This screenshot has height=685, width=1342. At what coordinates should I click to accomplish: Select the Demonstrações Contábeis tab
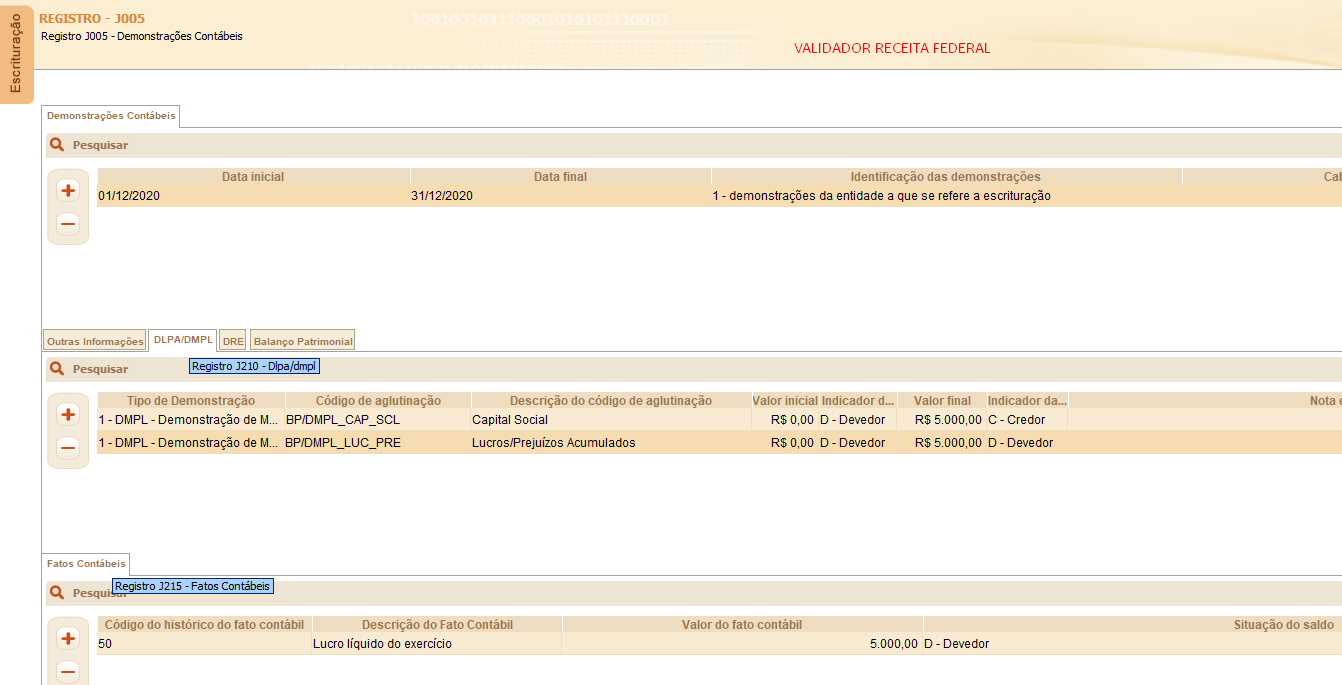110,115
